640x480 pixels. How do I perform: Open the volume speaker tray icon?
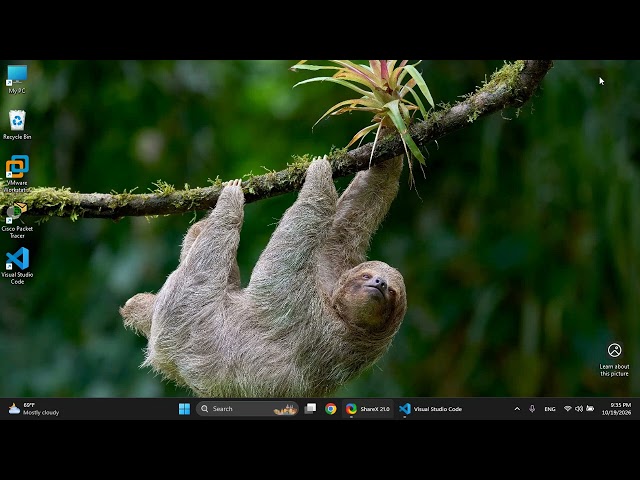click(579, 409)
